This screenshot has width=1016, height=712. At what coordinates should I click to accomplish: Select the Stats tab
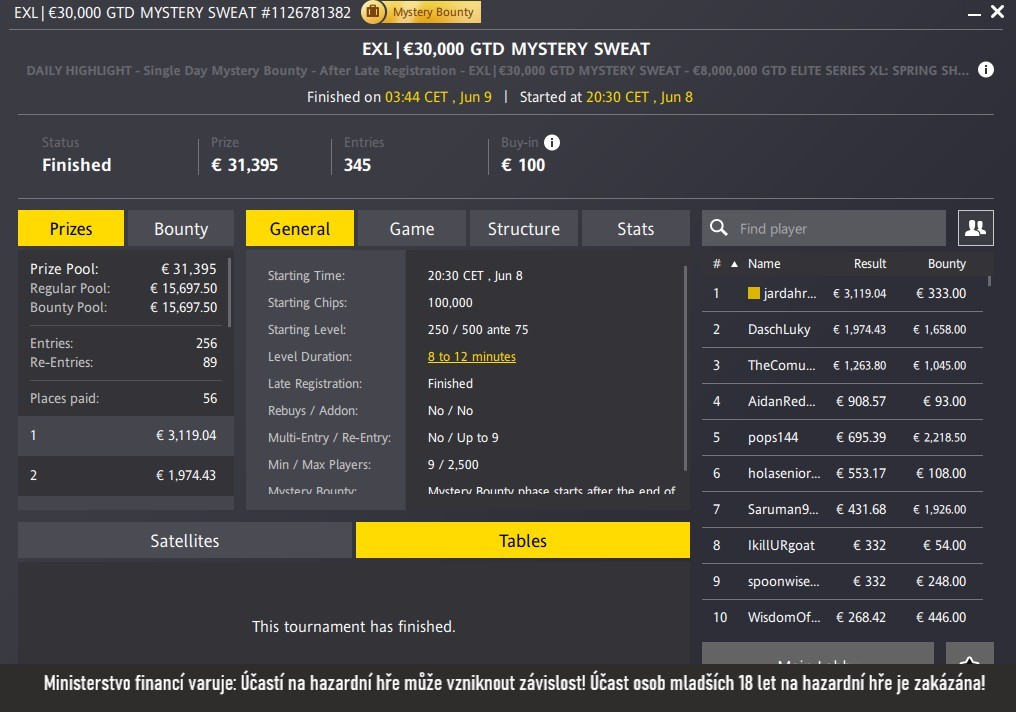pyautogui.click(x=635, y=229)
